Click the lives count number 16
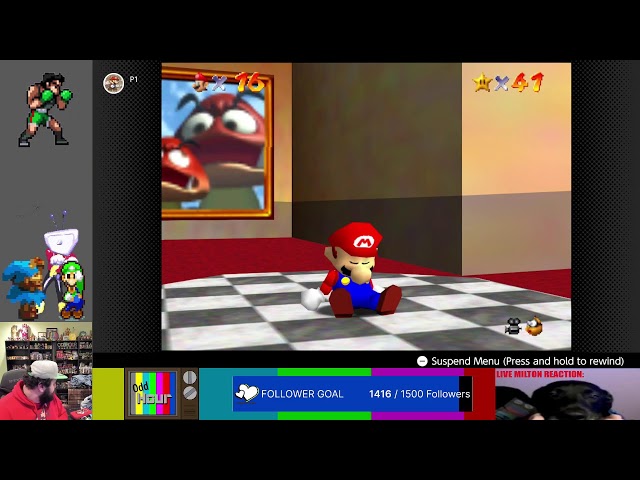The height and width of the screenshot is (480, 640). click(x=249, y=82)
